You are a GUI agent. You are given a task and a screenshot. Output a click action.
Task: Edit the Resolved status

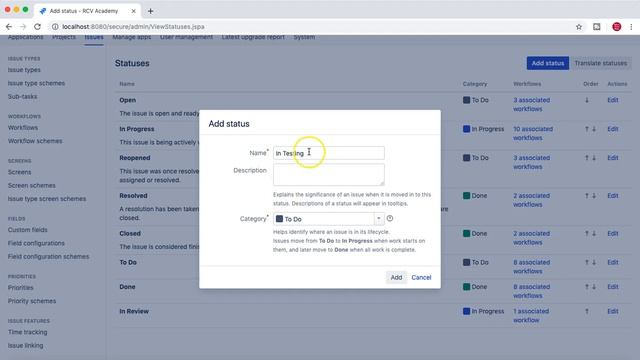coord(613,196)
